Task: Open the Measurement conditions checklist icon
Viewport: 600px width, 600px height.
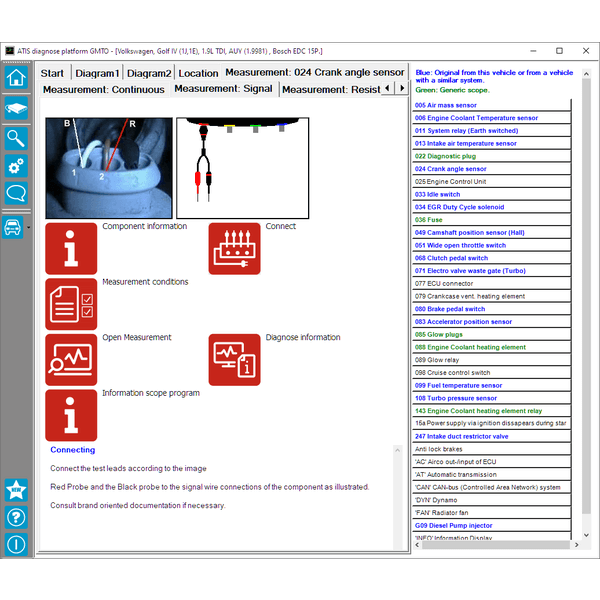Action: click(71, 304)
